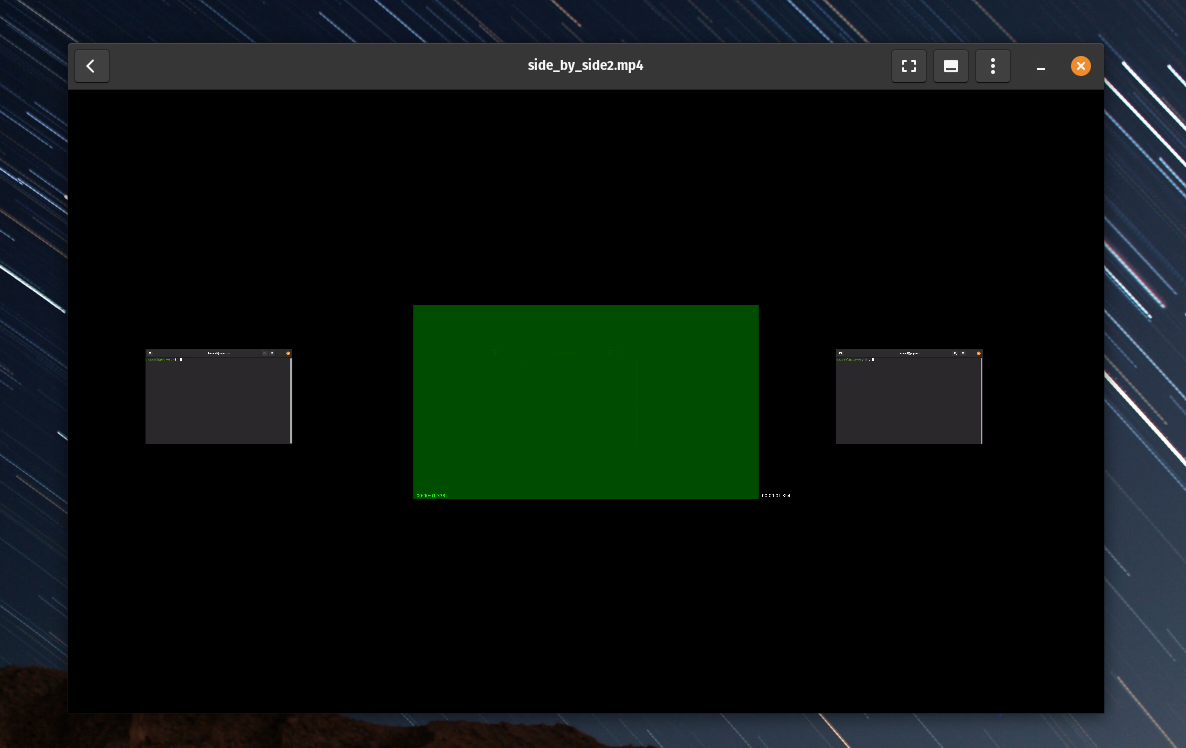Viewport: 1186px width, 748px height.
Task: Show subtitle options using the subtitles icon
Action: point(950,66)
